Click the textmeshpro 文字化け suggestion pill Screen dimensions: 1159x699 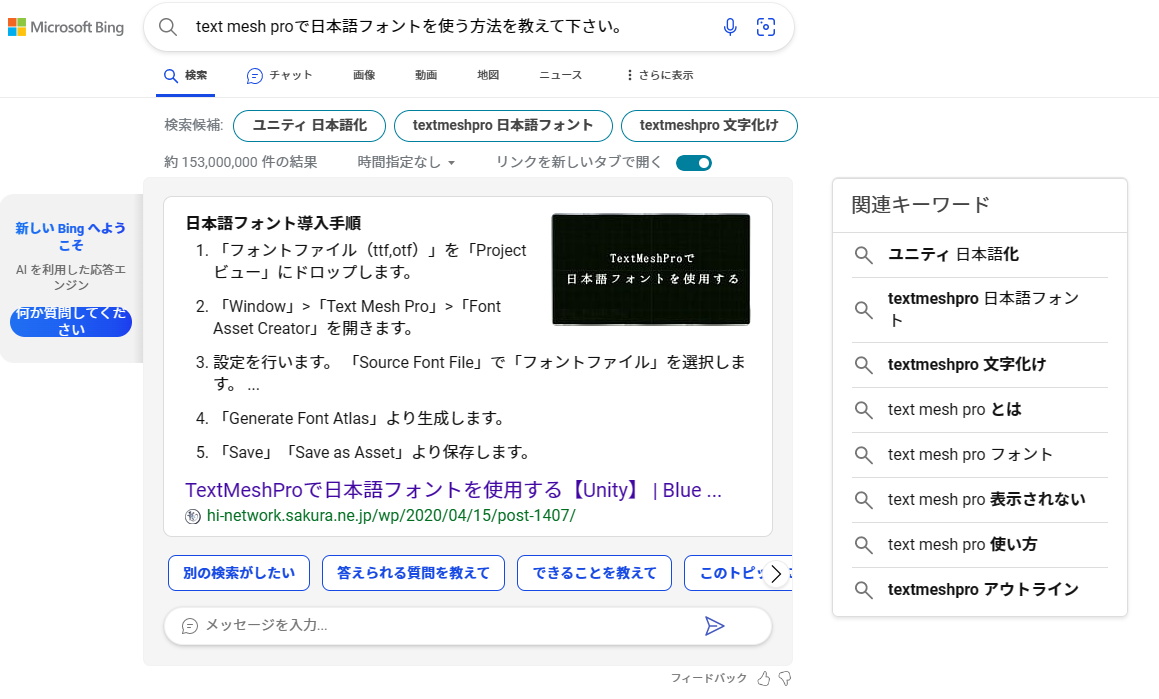[x=709, y=126]
